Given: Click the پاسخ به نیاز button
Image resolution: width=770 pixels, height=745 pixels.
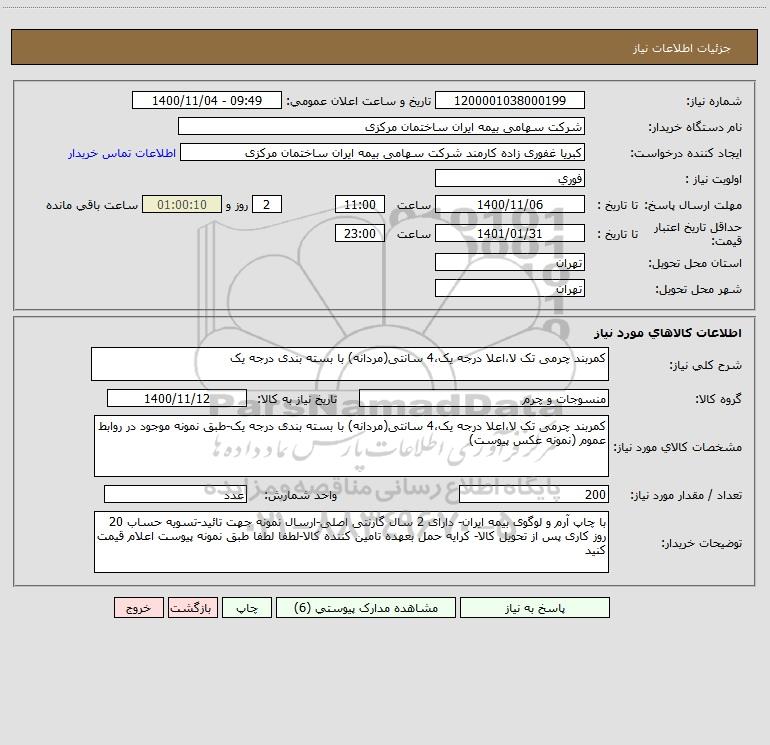Looking at the screenshot, I should click(x=535, y=607).
